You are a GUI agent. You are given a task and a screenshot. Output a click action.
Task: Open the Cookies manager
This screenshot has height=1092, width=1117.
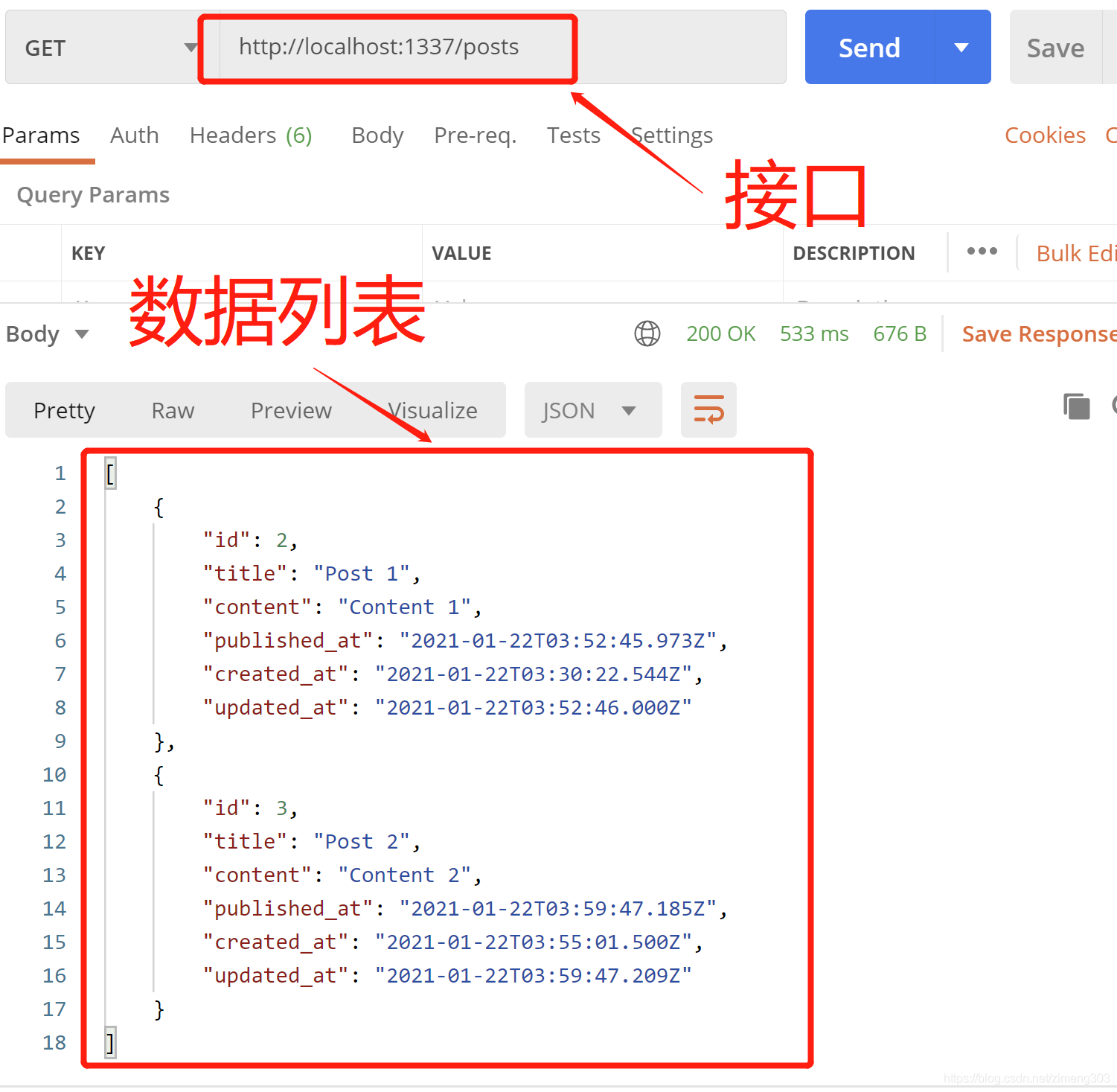[1045, 135]
